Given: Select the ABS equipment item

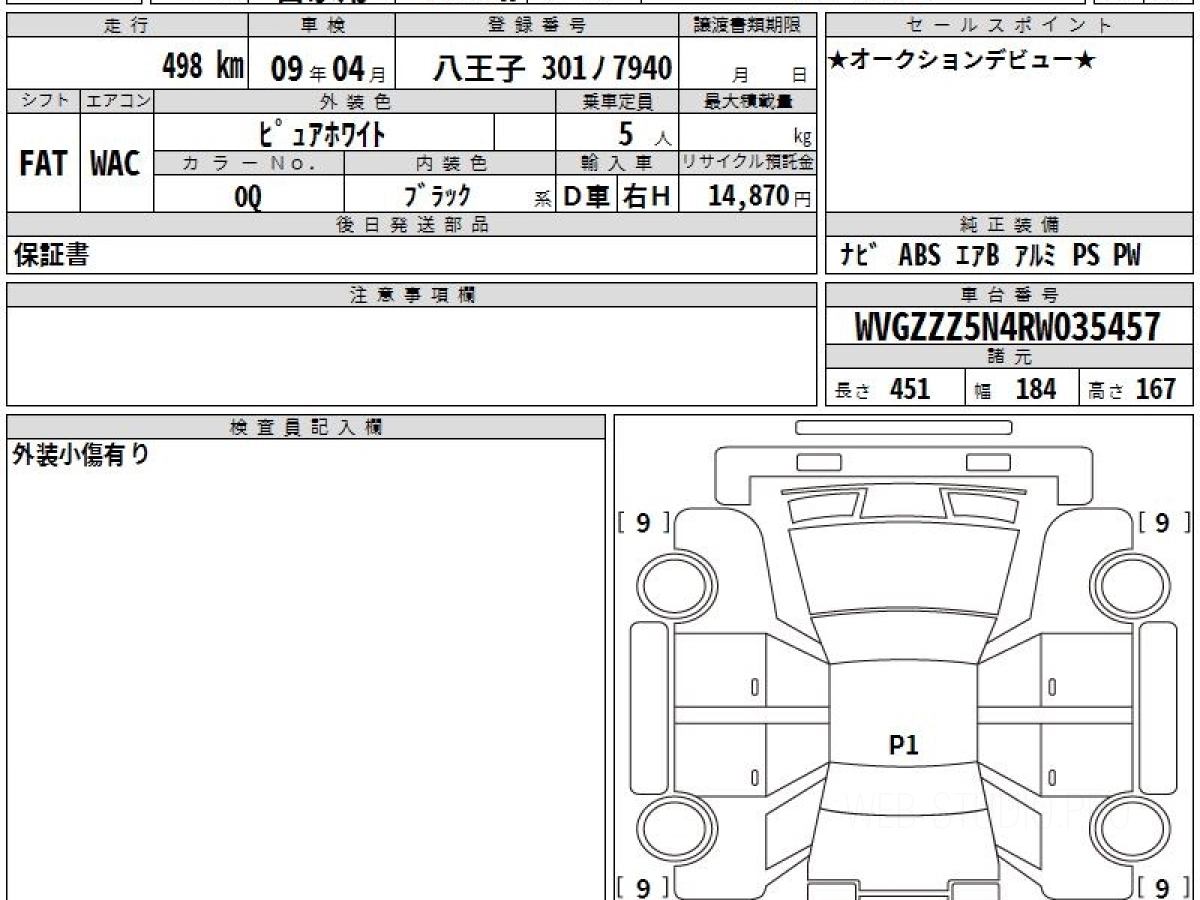Looking at the screenshot, I should tap(919, 256).
